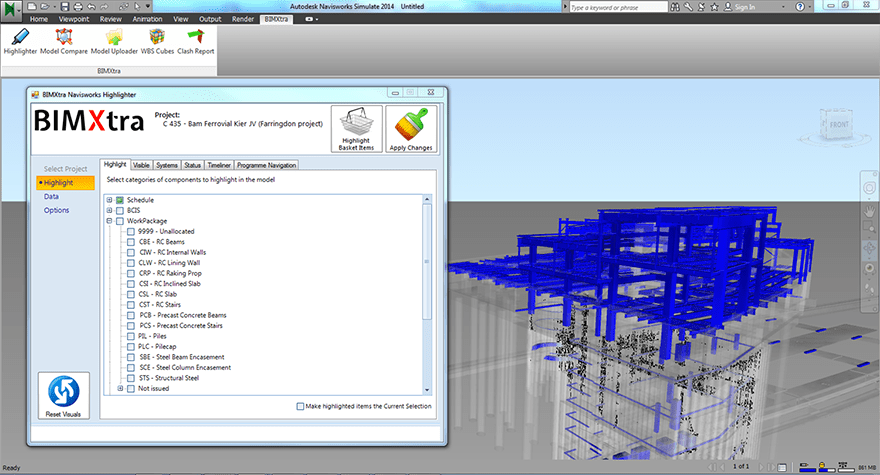The image size is (880, 475).
Task: Open the quick access toolbar customize dropdown
Action: pos(148,7)
